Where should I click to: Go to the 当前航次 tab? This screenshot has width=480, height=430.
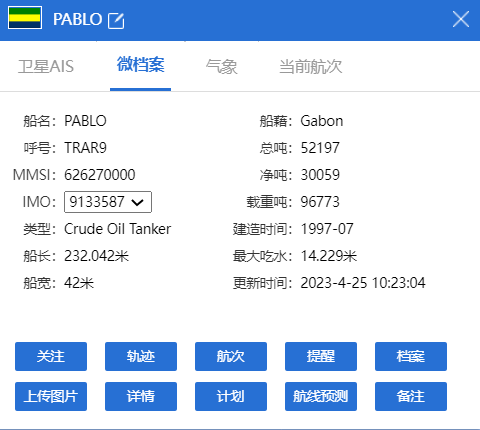click(311, 66)
